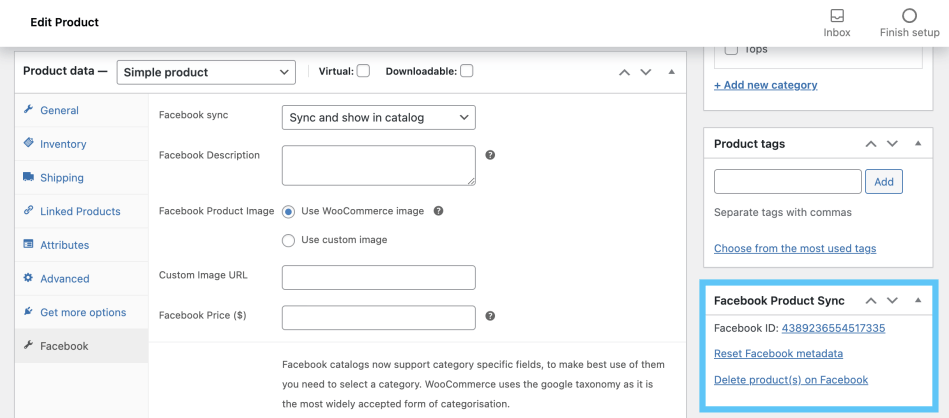Tick the Downloadable checkbox
Viewport: 949px width, 418px height.
click(x=467, y=71)
